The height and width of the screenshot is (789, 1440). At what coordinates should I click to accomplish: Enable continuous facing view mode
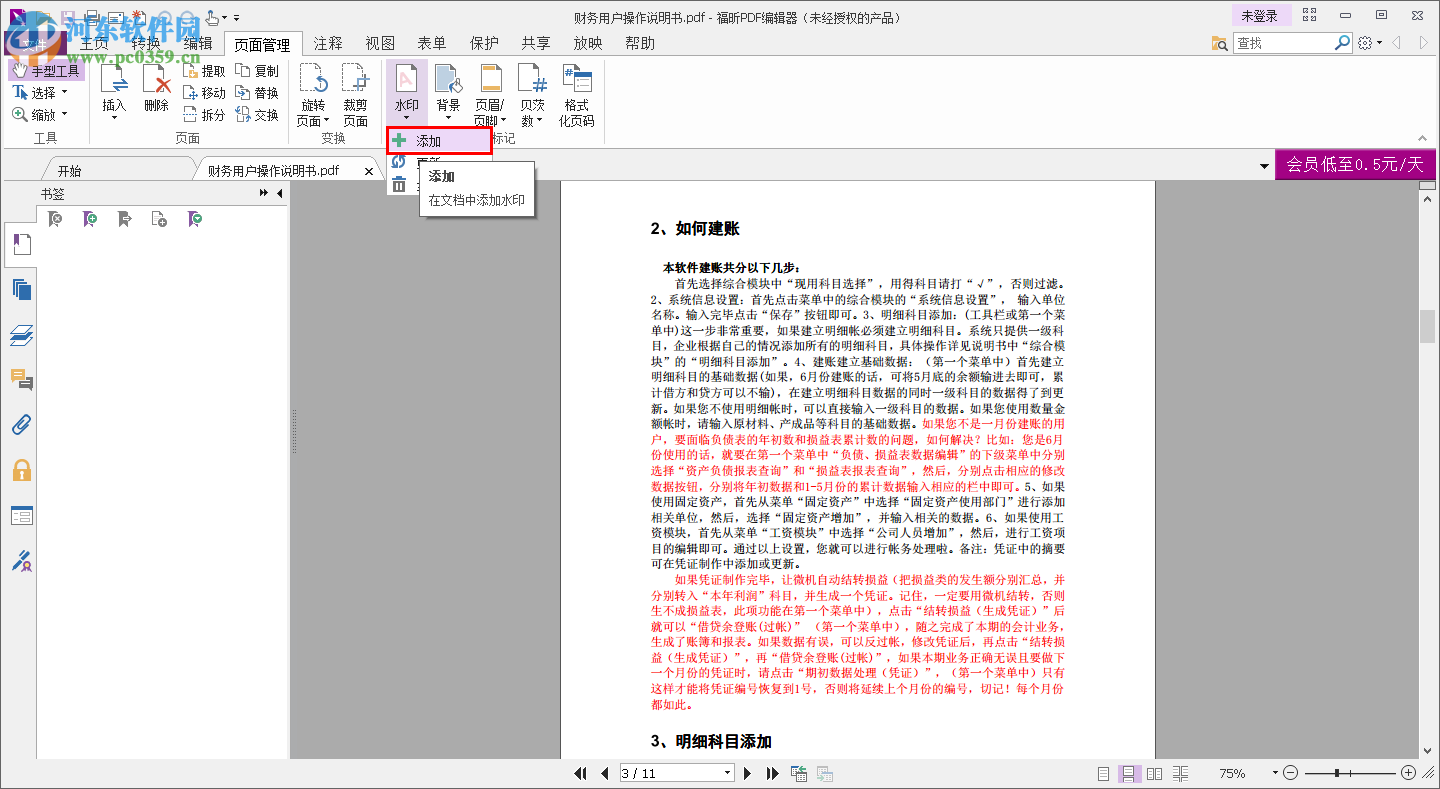pyautogui.click(x=1180, y=774)
